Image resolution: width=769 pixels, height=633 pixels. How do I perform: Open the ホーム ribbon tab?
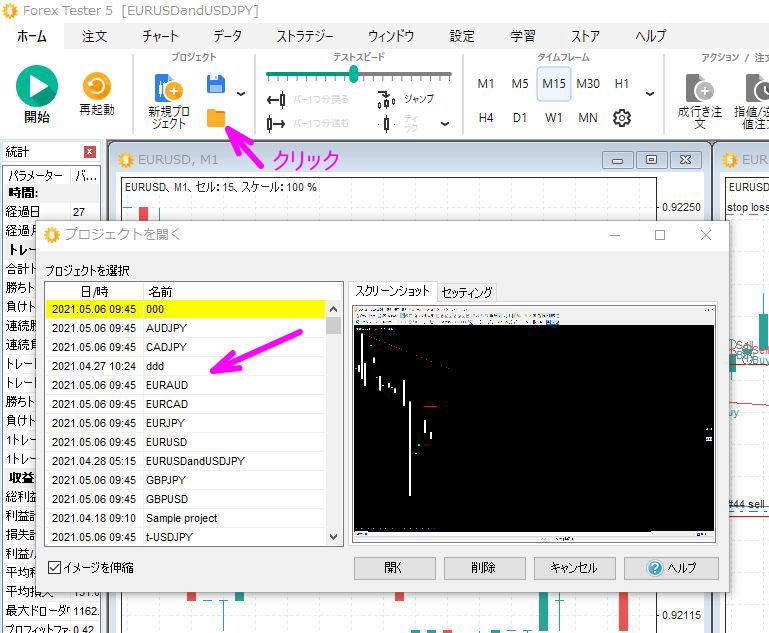click(32, 36)
